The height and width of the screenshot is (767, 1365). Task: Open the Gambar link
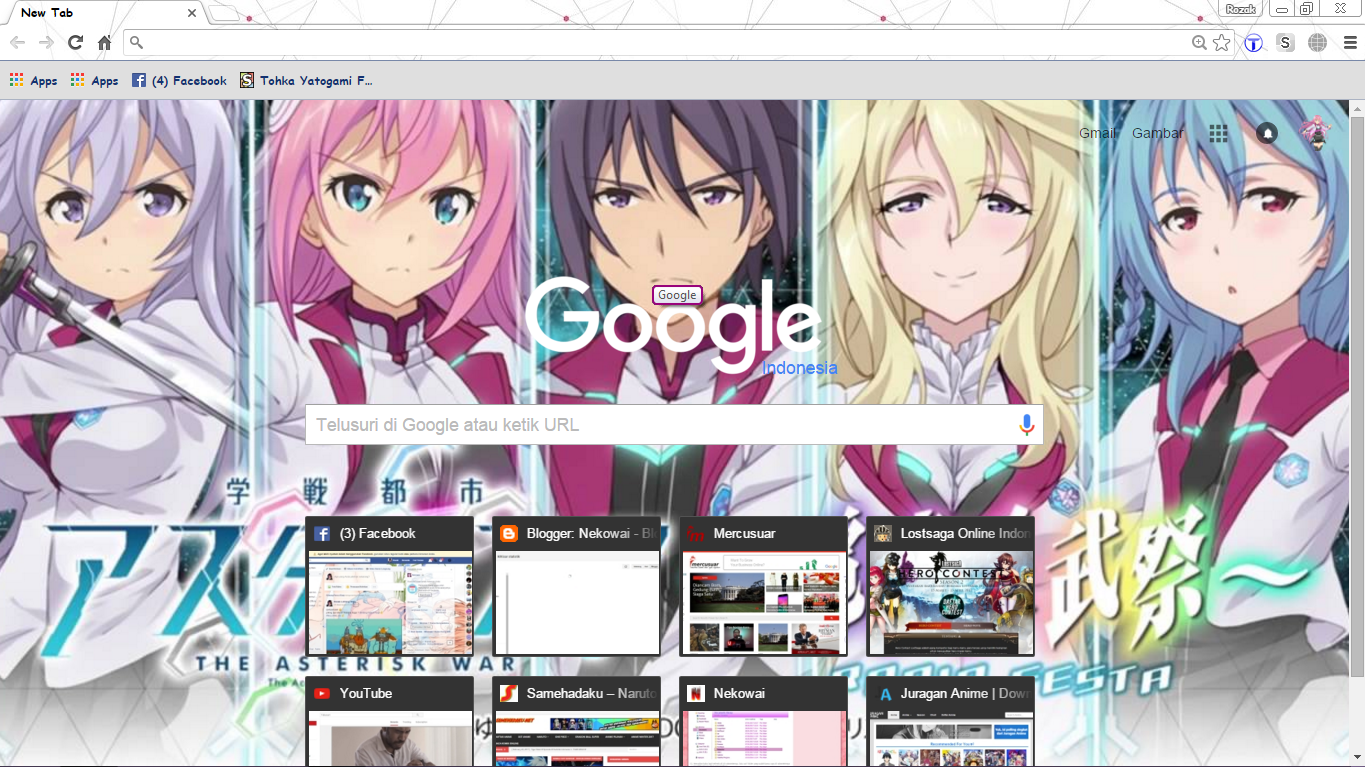[1157, 132]
